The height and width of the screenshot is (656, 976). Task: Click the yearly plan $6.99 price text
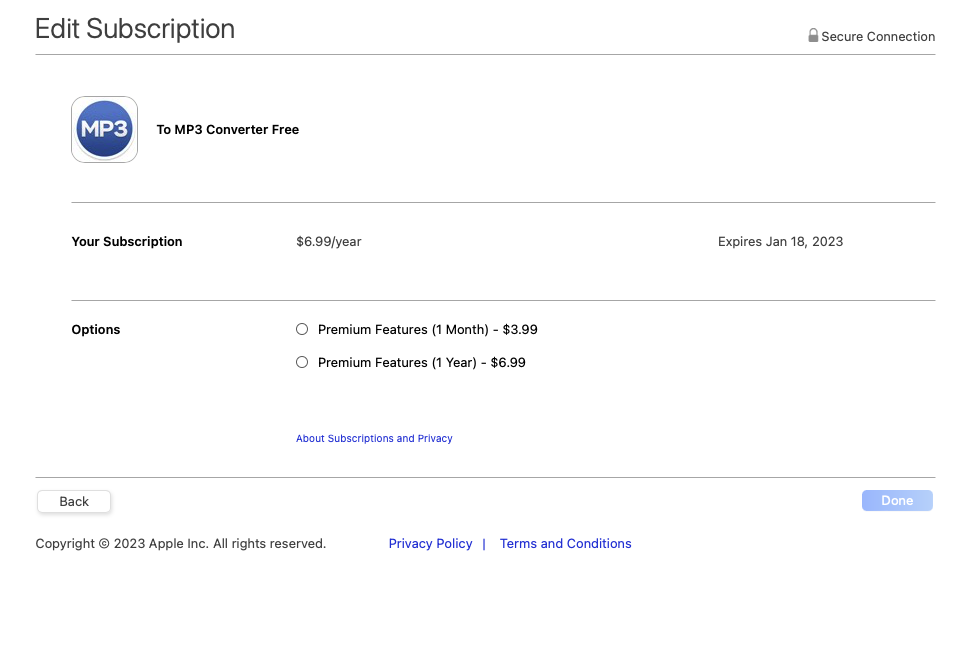[508, 362]
